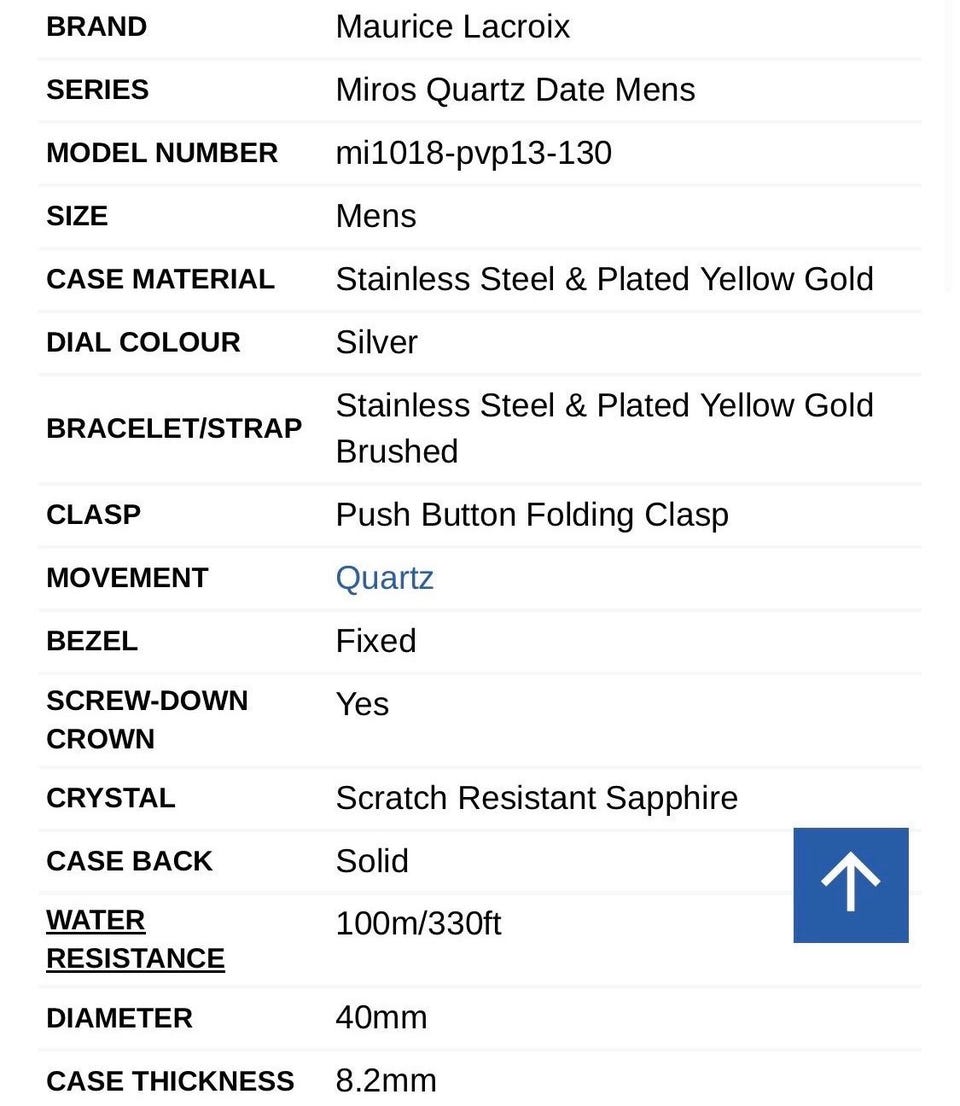This screenshot has width=960, height=1106.
Task: Click the Push Button Folding Clasp text
Action: pos(531,515)
